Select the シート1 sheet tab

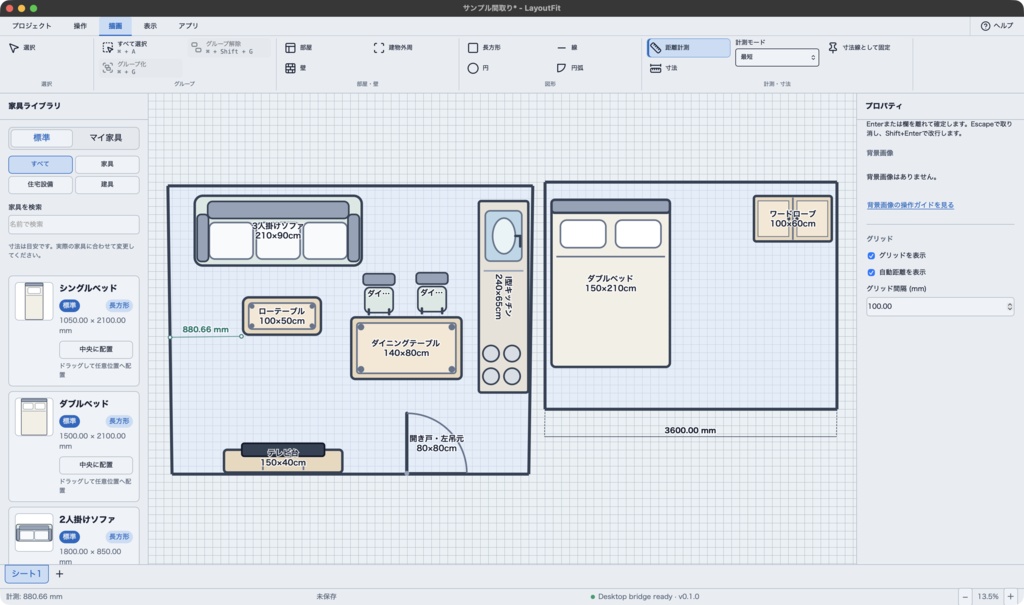tap(27, 574)
